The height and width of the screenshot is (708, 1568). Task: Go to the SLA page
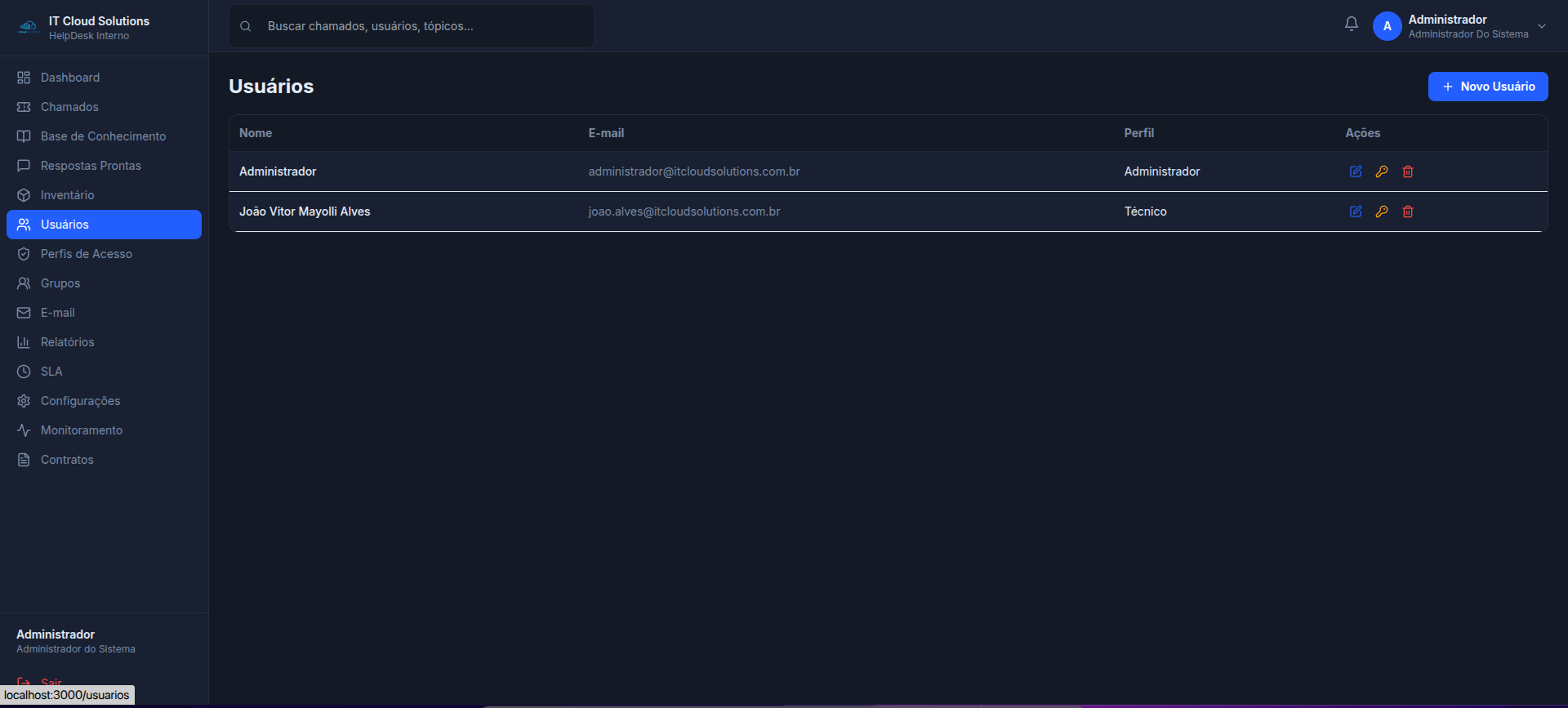point(104,372)
